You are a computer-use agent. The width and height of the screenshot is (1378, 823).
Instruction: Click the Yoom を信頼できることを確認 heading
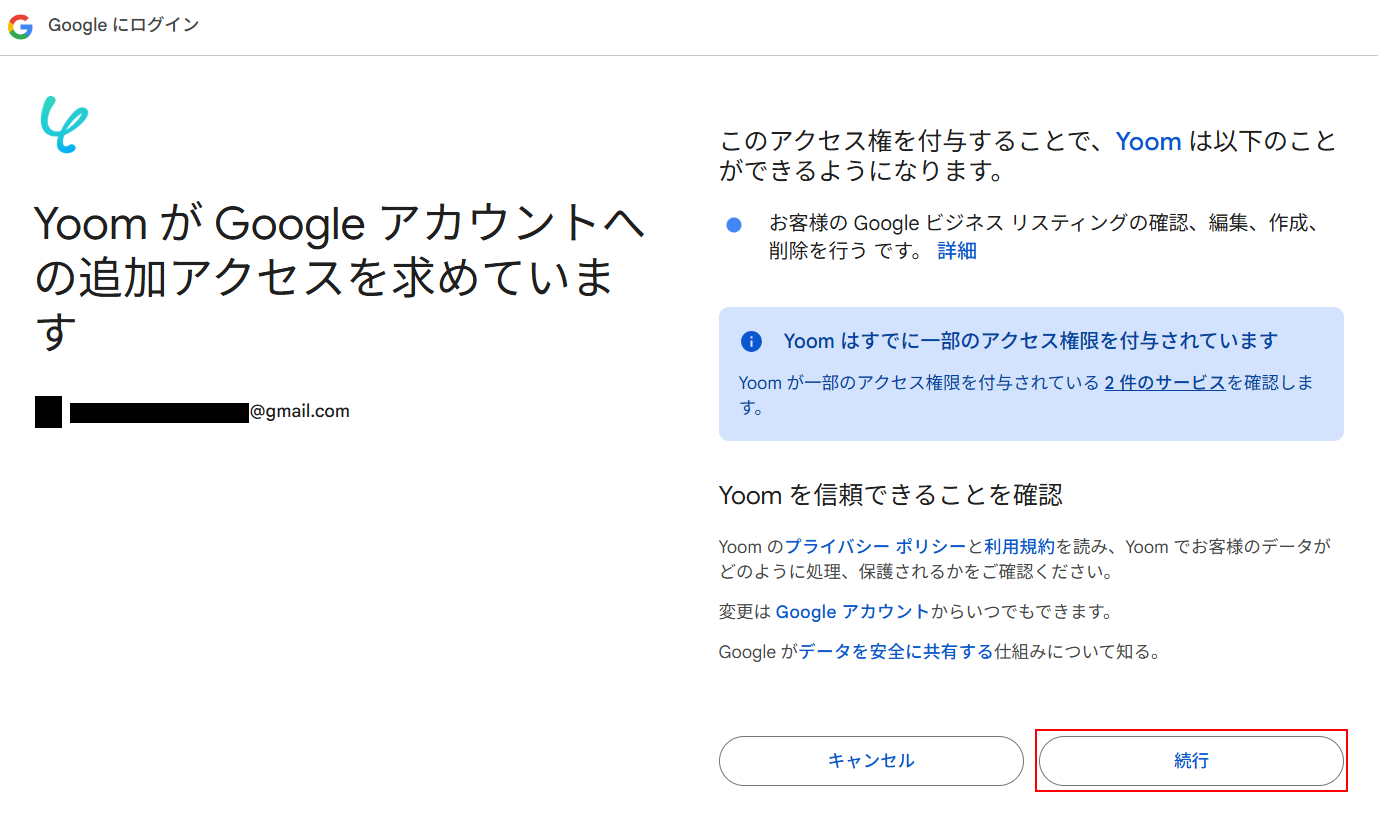tap(890, 494)
